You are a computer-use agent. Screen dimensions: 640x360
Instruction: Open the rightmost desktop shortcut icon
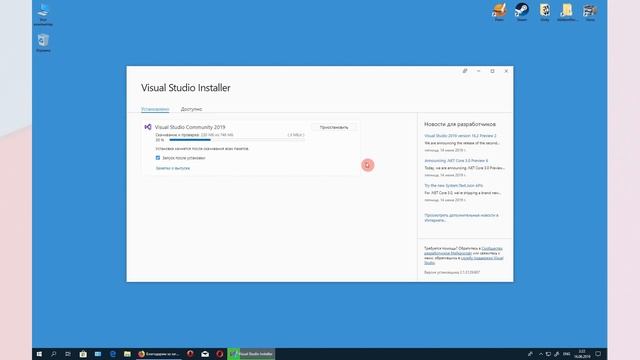tap(590, 11)
